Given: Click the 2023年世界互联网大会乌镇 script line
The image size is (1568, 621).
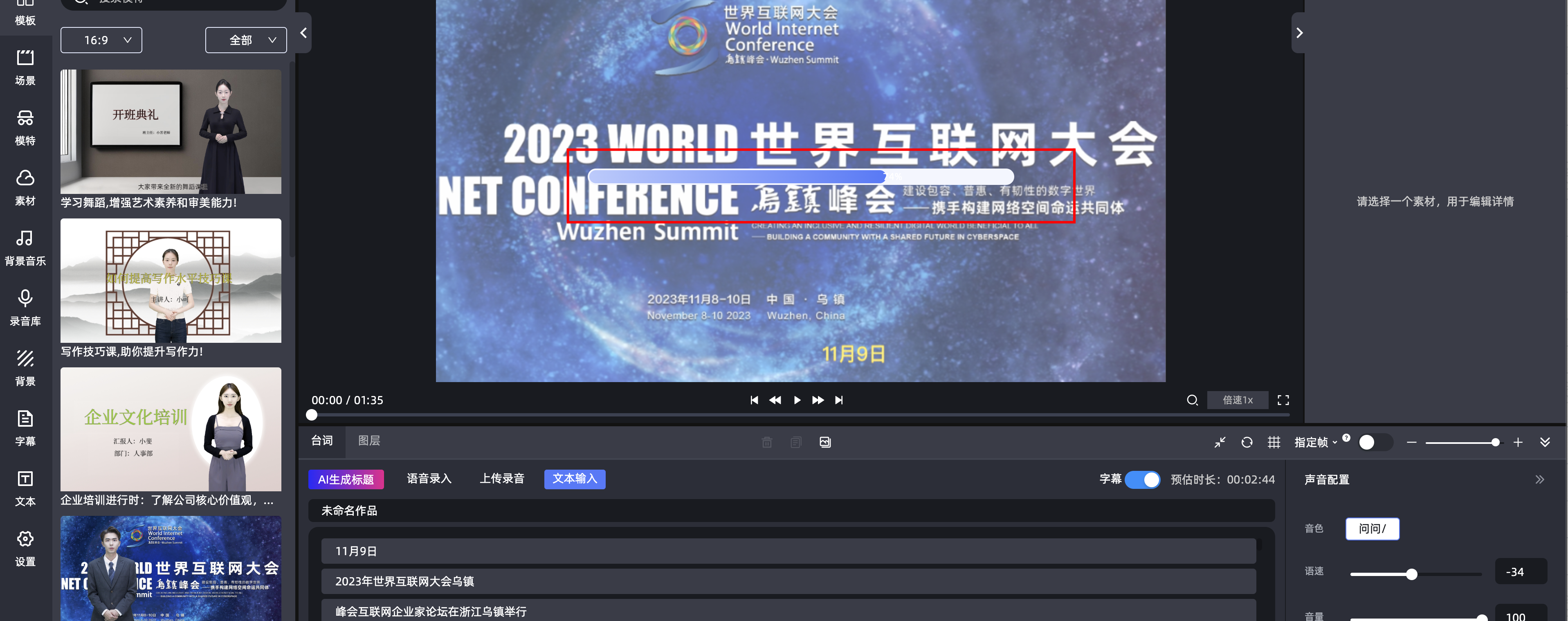Looking at the screenshot, I should 788,581.
